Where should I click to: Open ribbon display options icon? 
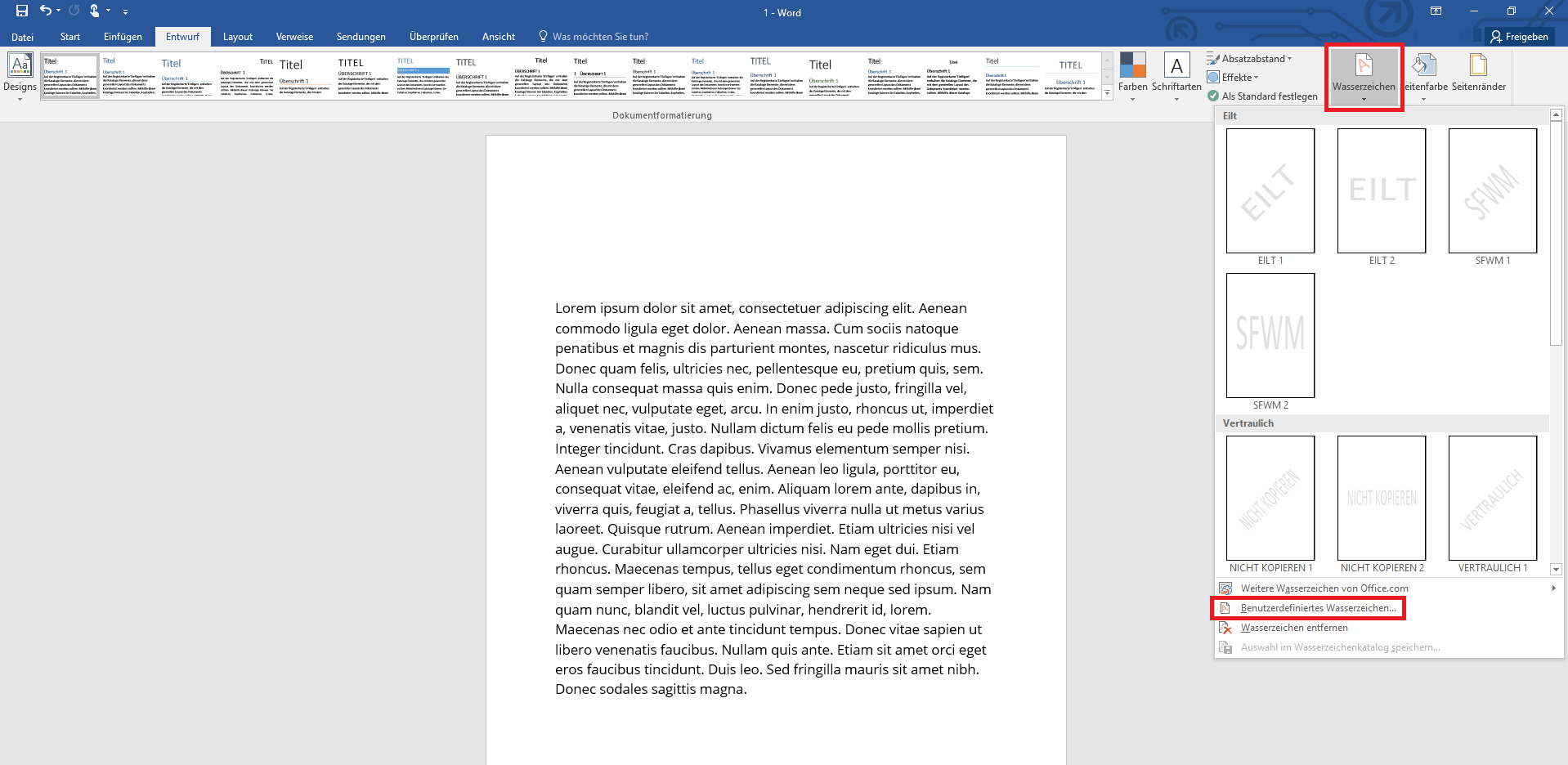pos(1436,11)
